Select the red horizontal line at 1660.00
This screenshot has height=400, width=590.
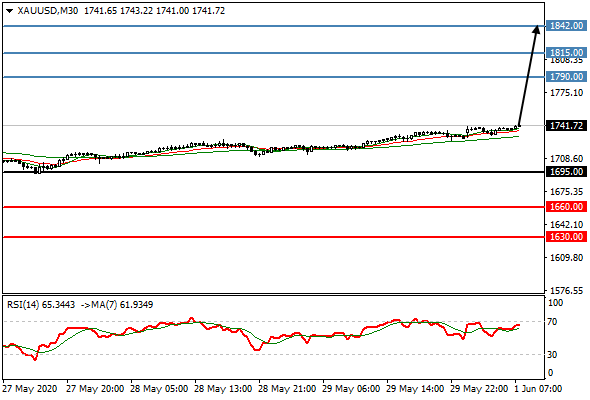(274, 207)
